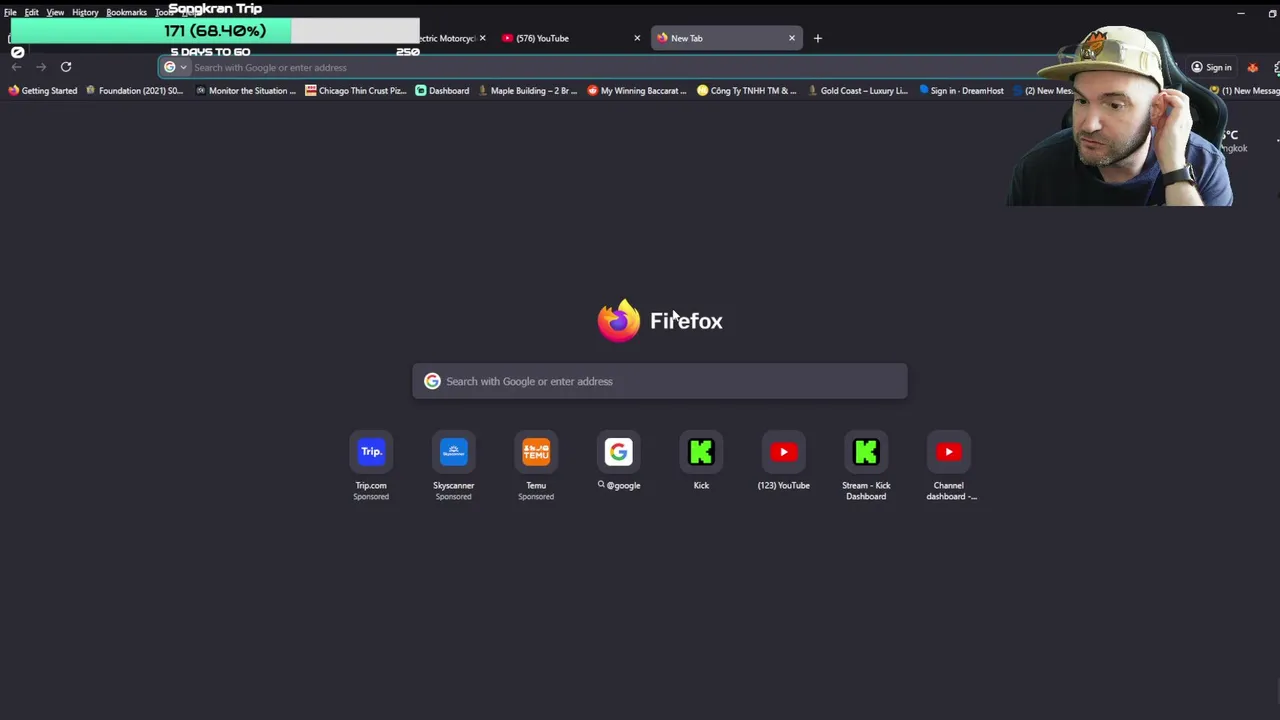Open the Maple Building bookmark
1280x720 pixels.
527,90
